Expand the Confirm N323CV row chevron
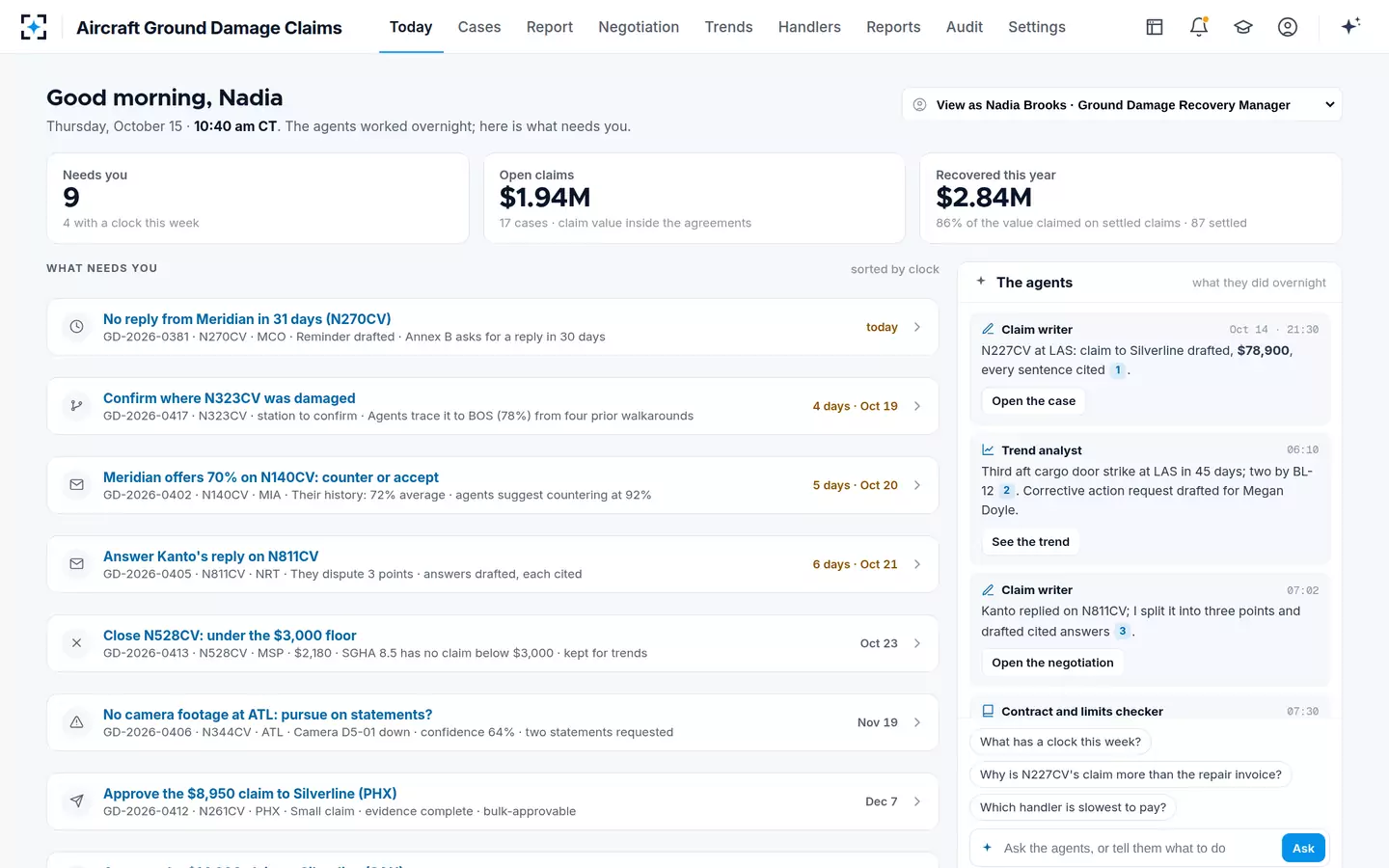Screen dimensions: 1389x868 pyautogui.click(x=917, y=406)
